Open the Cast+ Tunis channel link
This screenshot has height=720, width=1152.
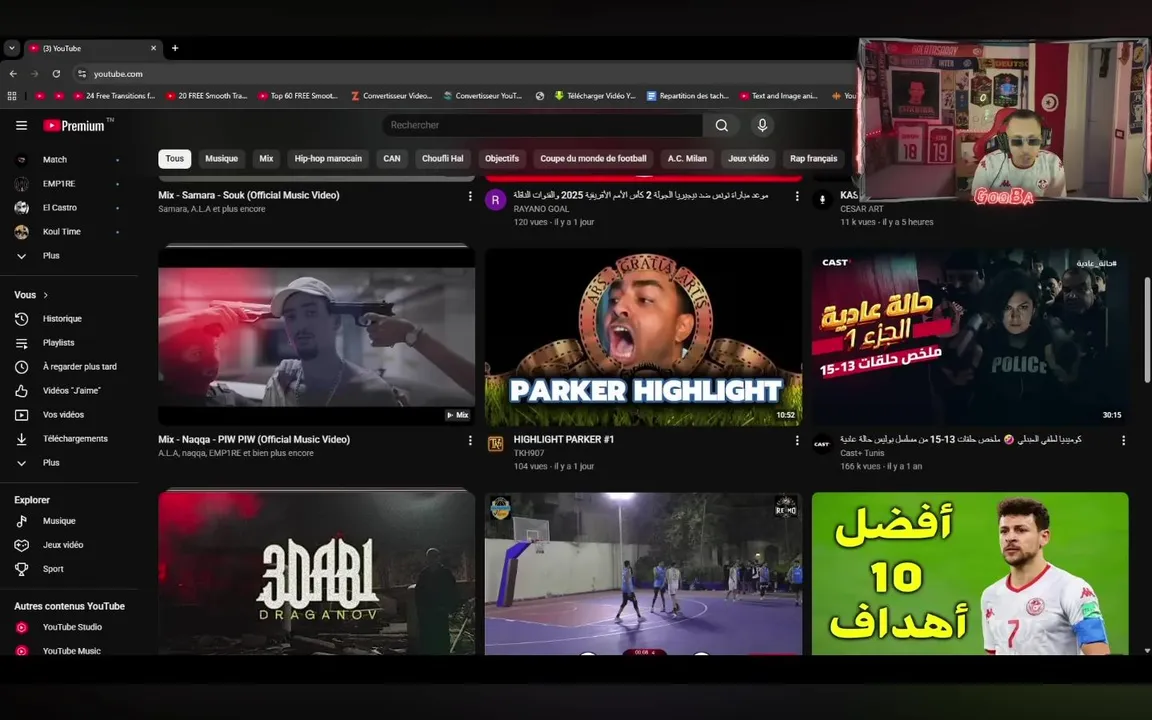[863, 453]
